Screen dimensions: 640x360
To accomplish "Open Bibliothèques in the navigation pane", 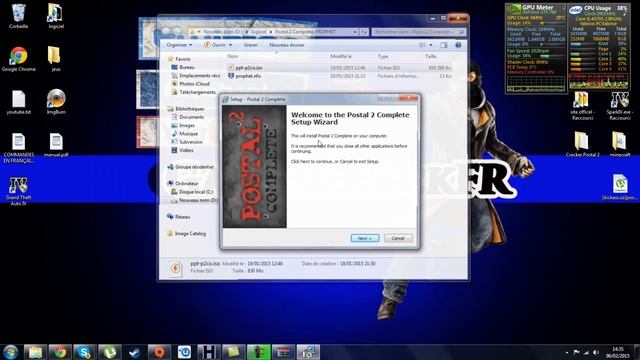I will pyautogui.click(x=189, y=109).
